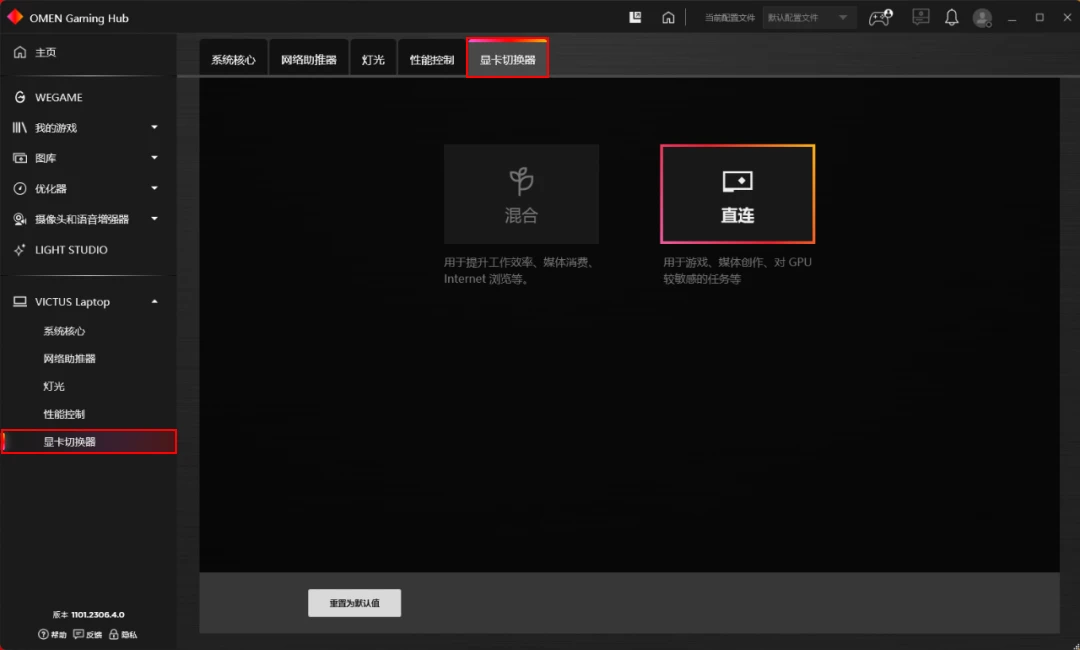Open the 默认配置文件 profile dropdown

pyautogui.click(x=809, y=17)
